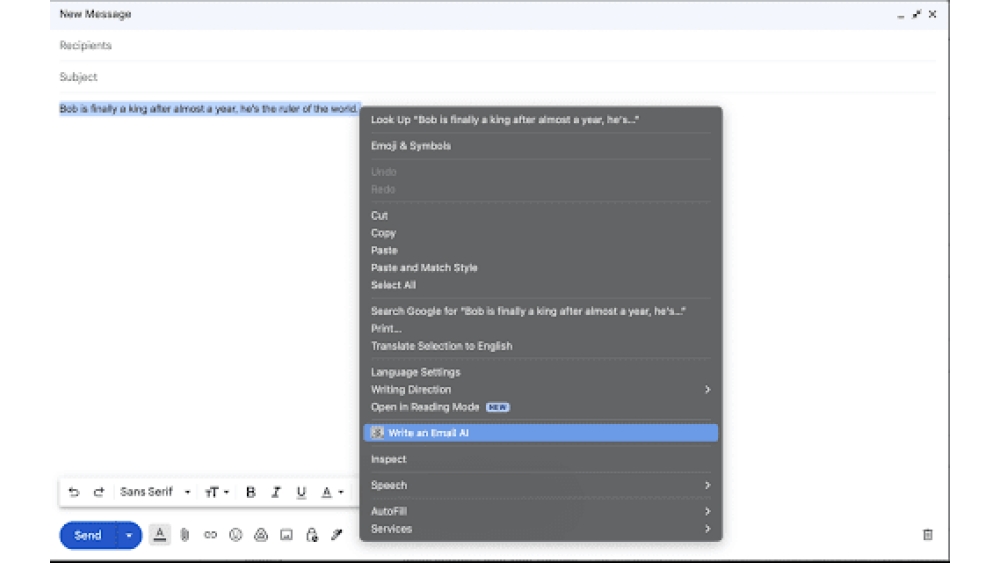This screenshot has height=563, width=1000.
Task: Search Google for selected text
Action: click(541, 311)
